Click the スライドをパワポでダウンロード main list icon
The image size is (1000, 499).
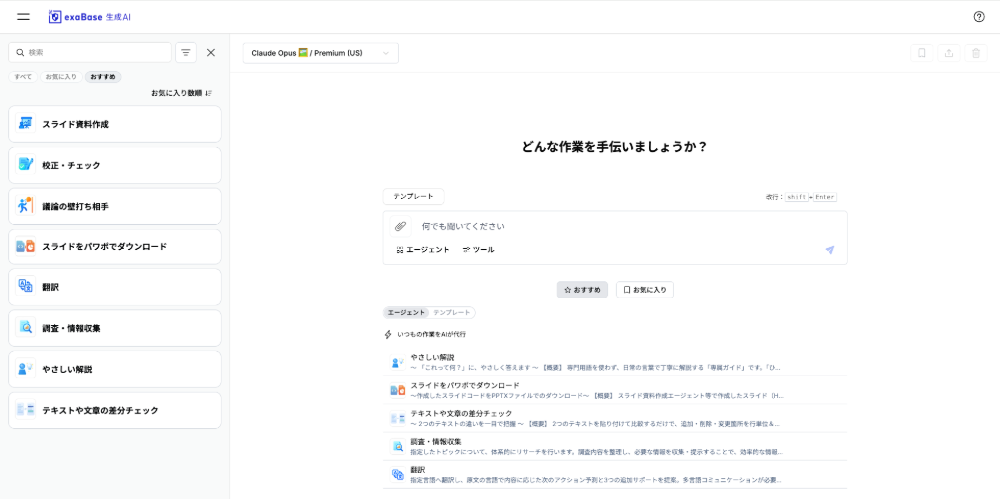point(397,390)
